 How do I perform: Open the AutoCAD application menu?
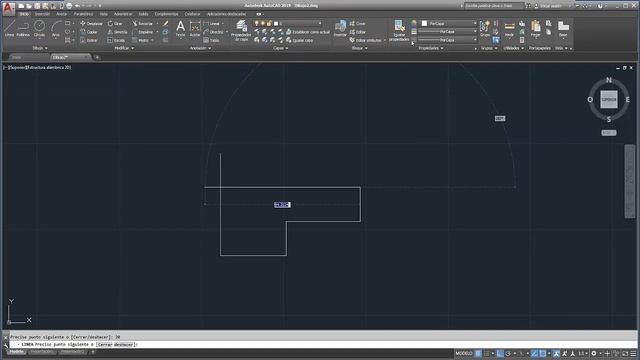click(x=9, y=8)
